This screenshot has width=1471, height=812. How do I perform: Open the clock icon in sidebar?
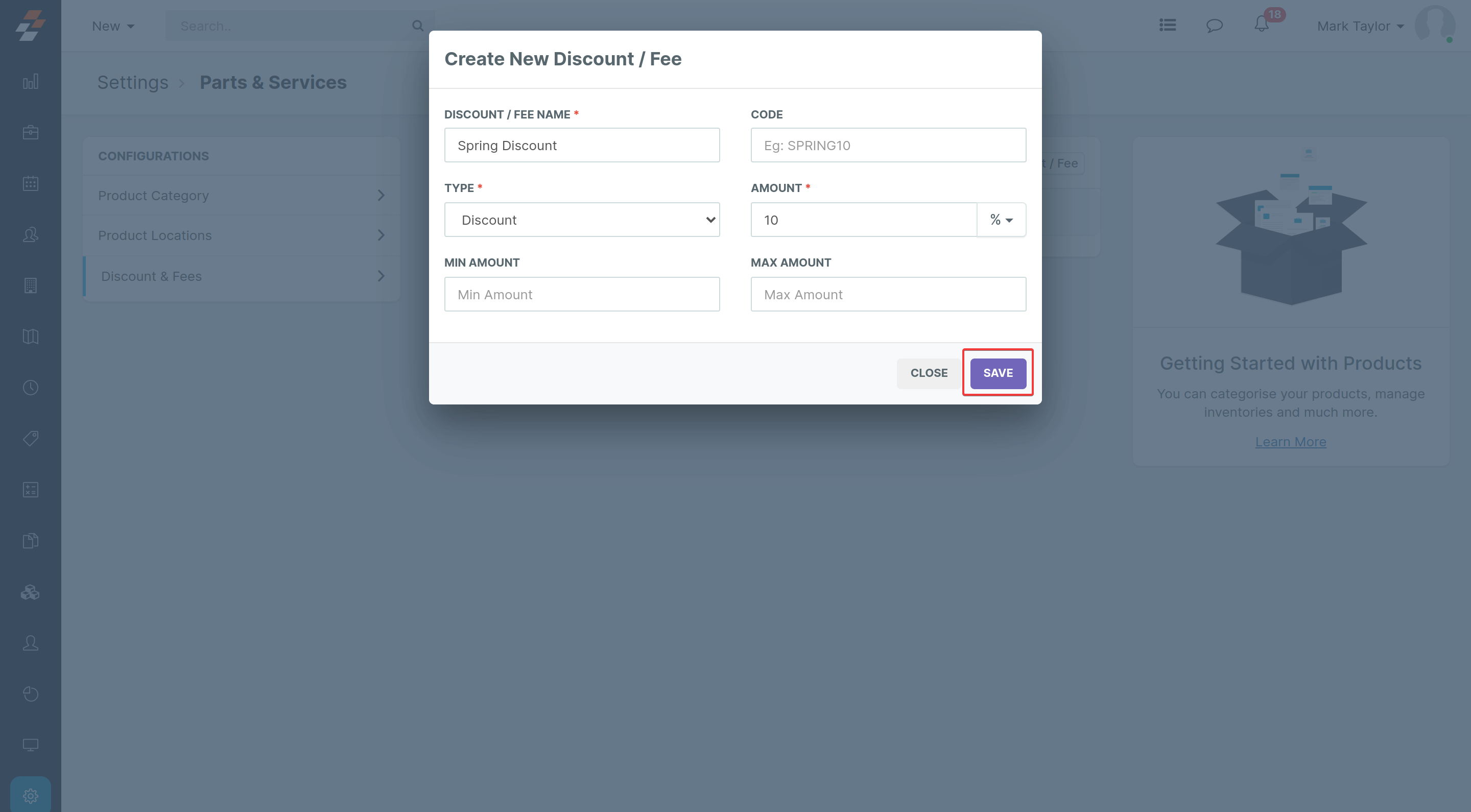pos(30,388)
